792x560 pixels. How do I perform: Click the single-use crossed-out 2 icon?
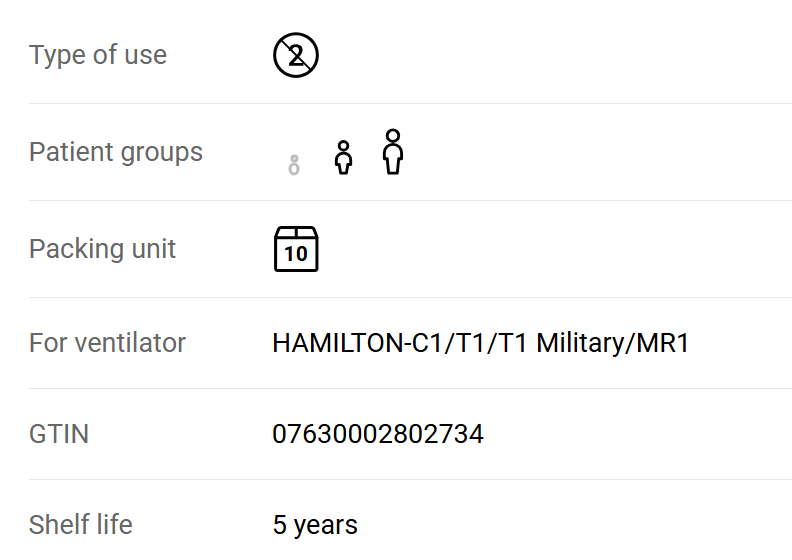tap(295, 55)
